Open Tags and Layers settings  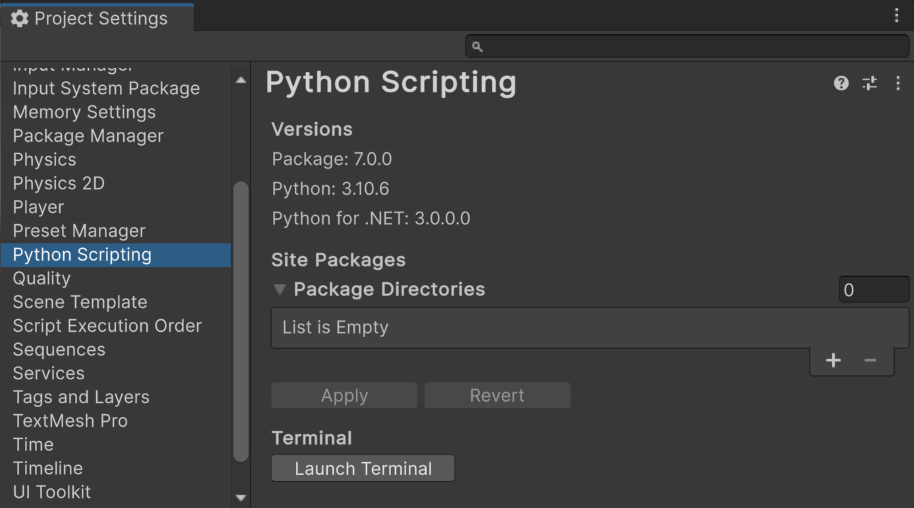pos(115,397)
